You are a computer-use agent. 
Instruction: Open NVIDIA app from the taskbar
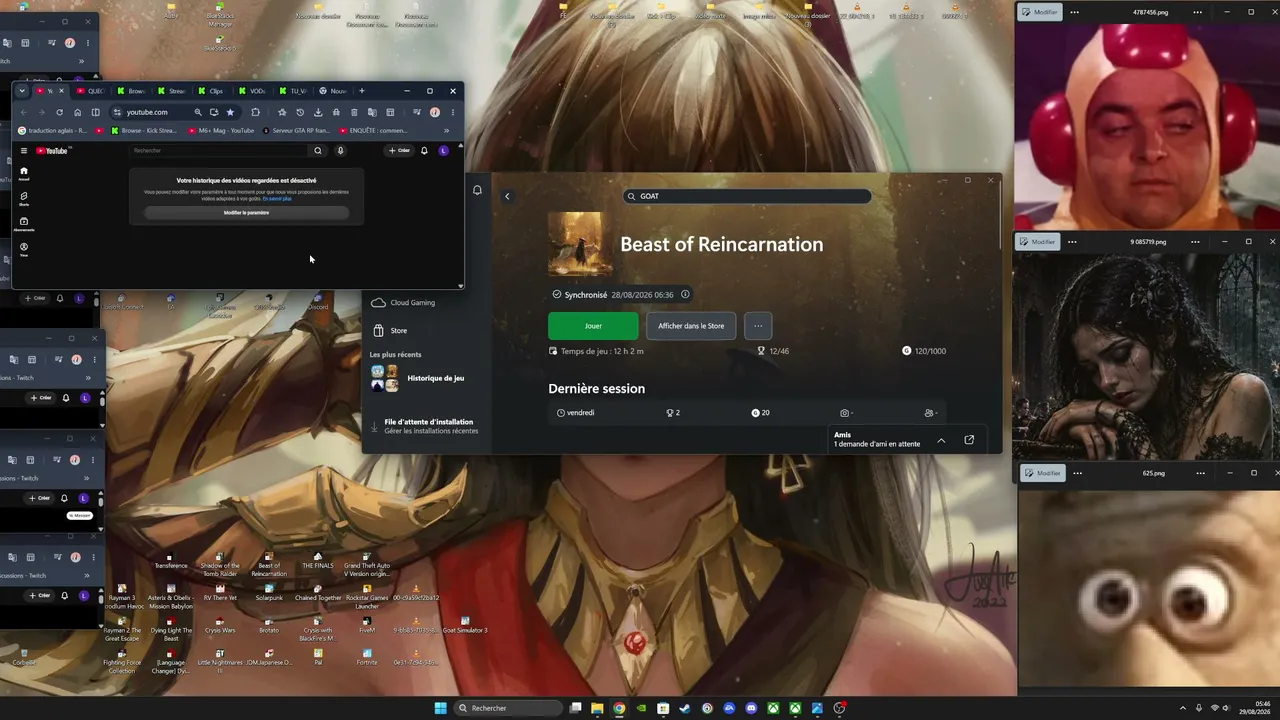(641, 708)
